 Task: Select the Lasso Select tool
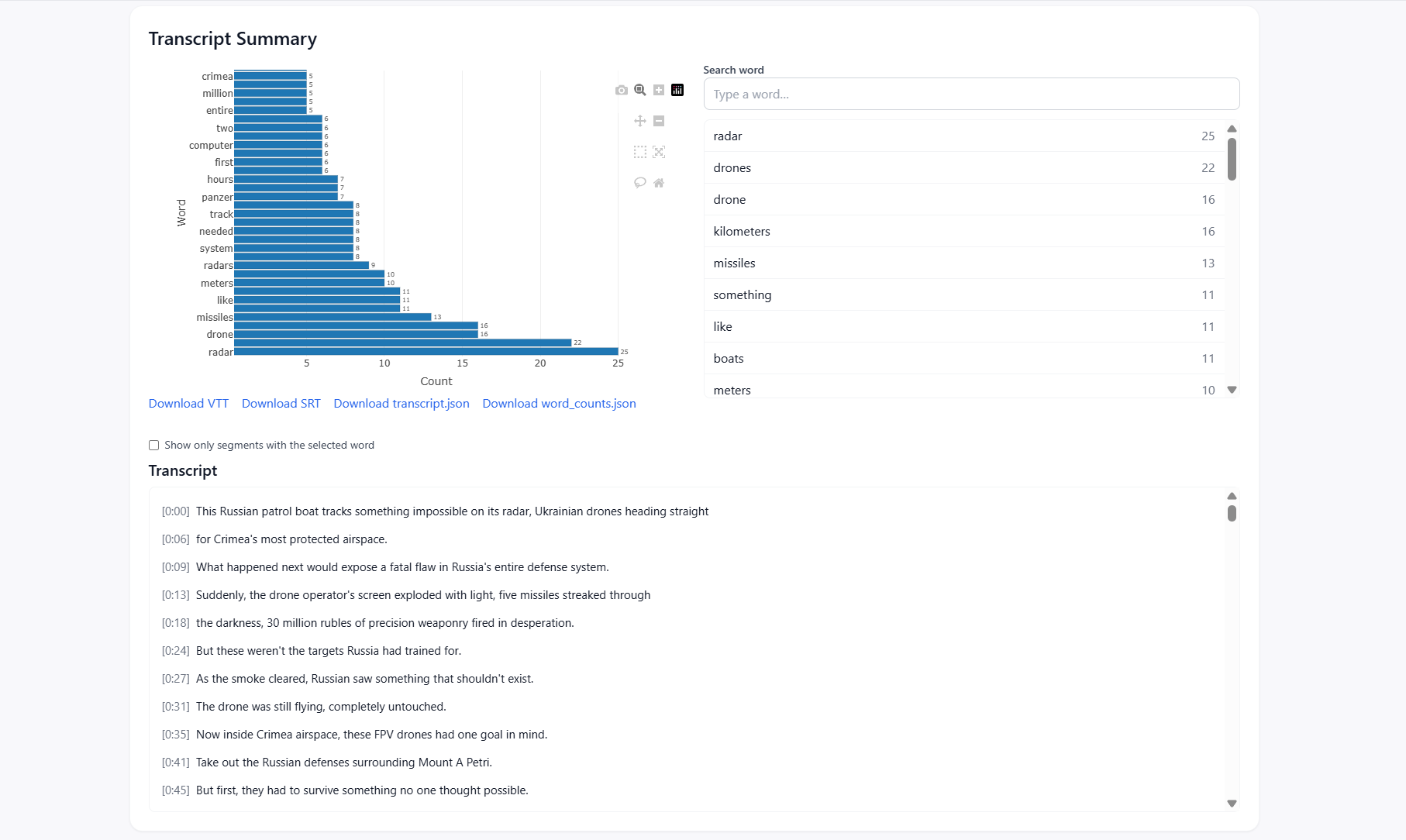[x=640, y=183]
